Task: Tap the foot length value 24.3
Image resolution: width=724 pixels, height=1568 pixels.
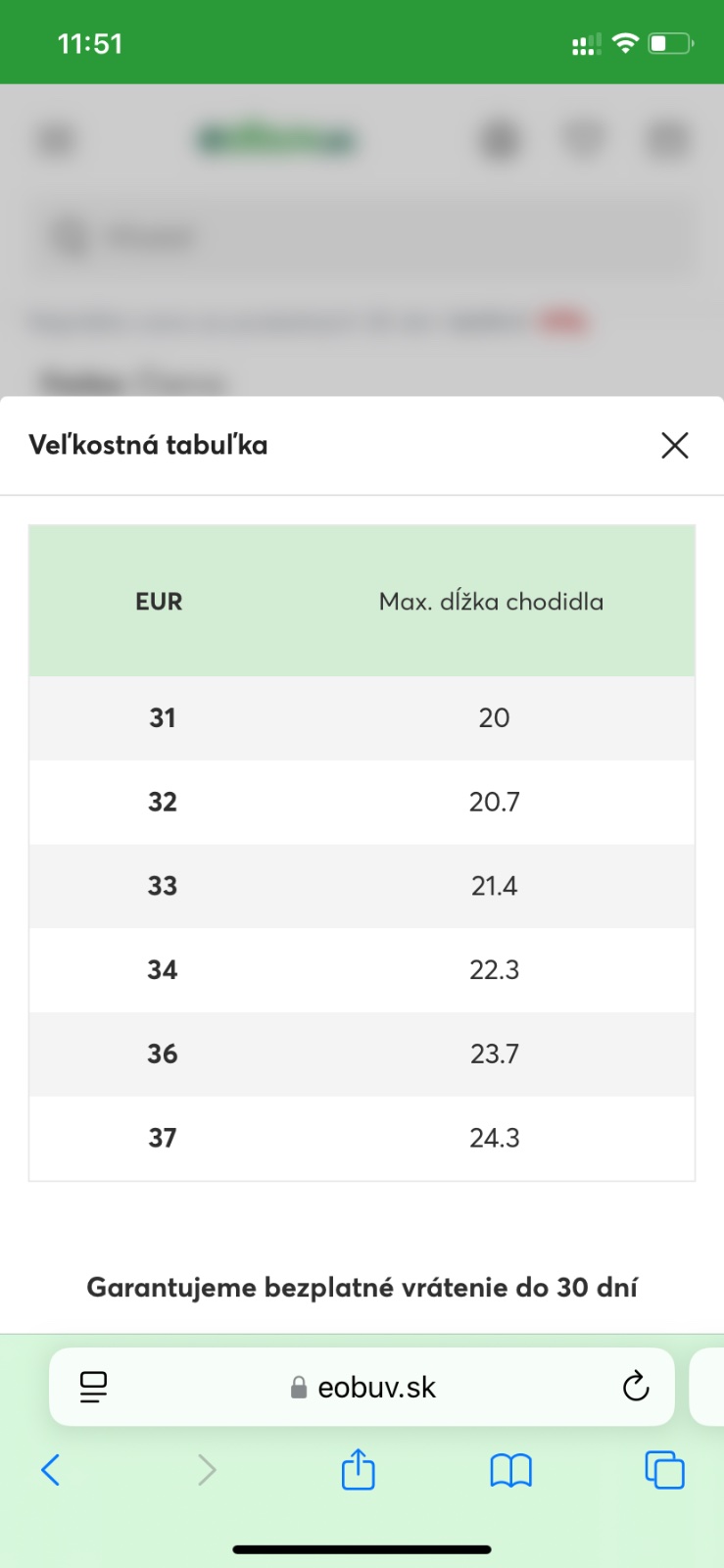Action: tap(494, 1139)
